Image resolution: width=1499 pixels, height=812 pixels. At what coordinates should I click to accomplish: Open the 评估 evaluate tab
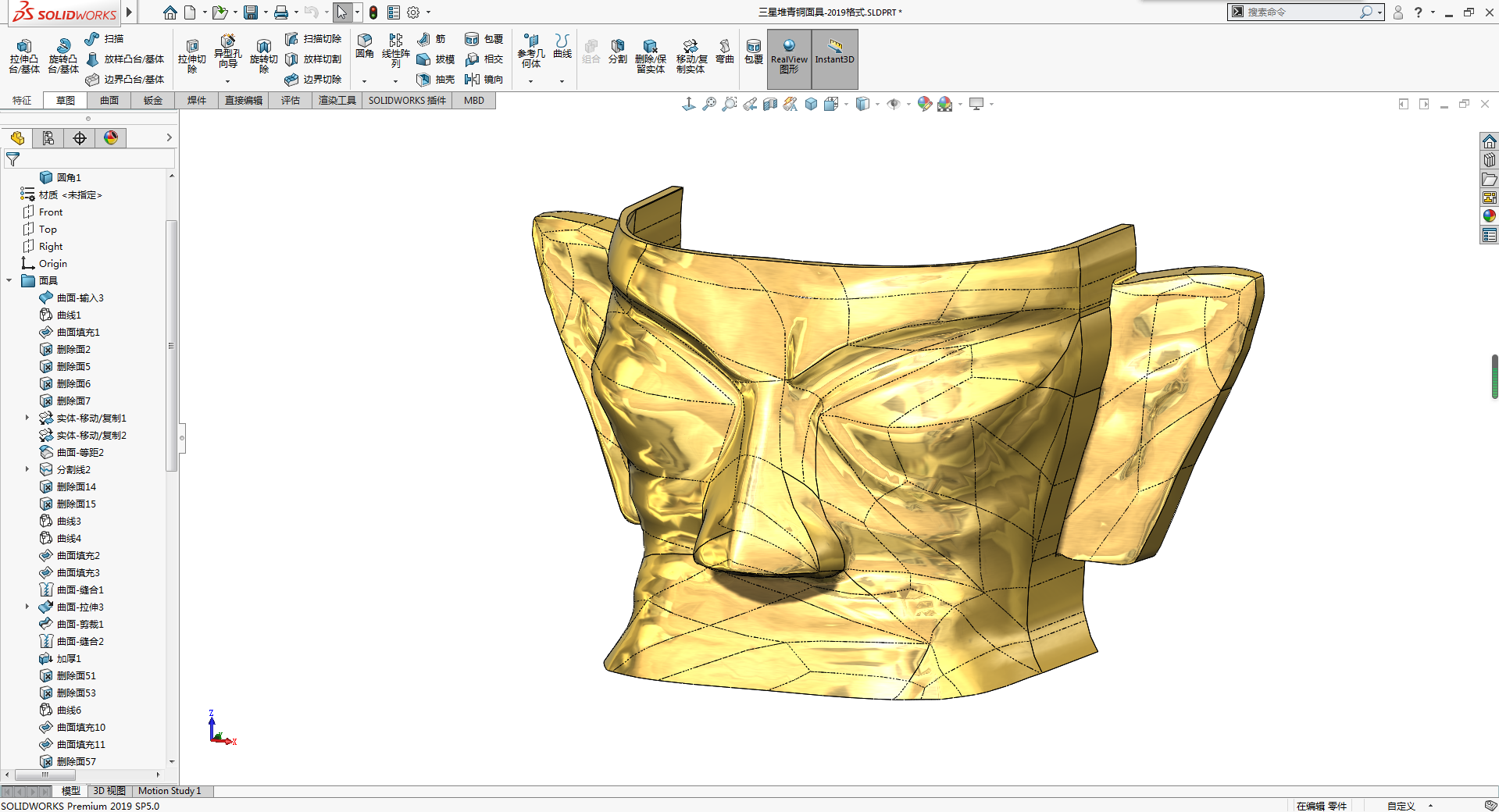291,101
